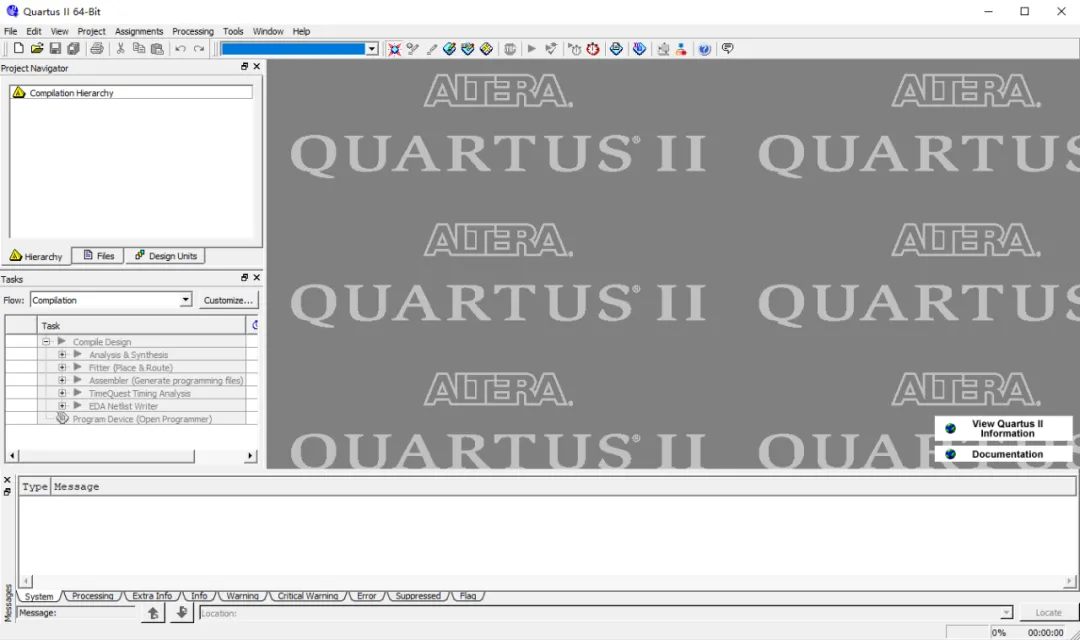Click the Open folder toolbar icon
Screen dimensions: 1080x640
[37, 48]
